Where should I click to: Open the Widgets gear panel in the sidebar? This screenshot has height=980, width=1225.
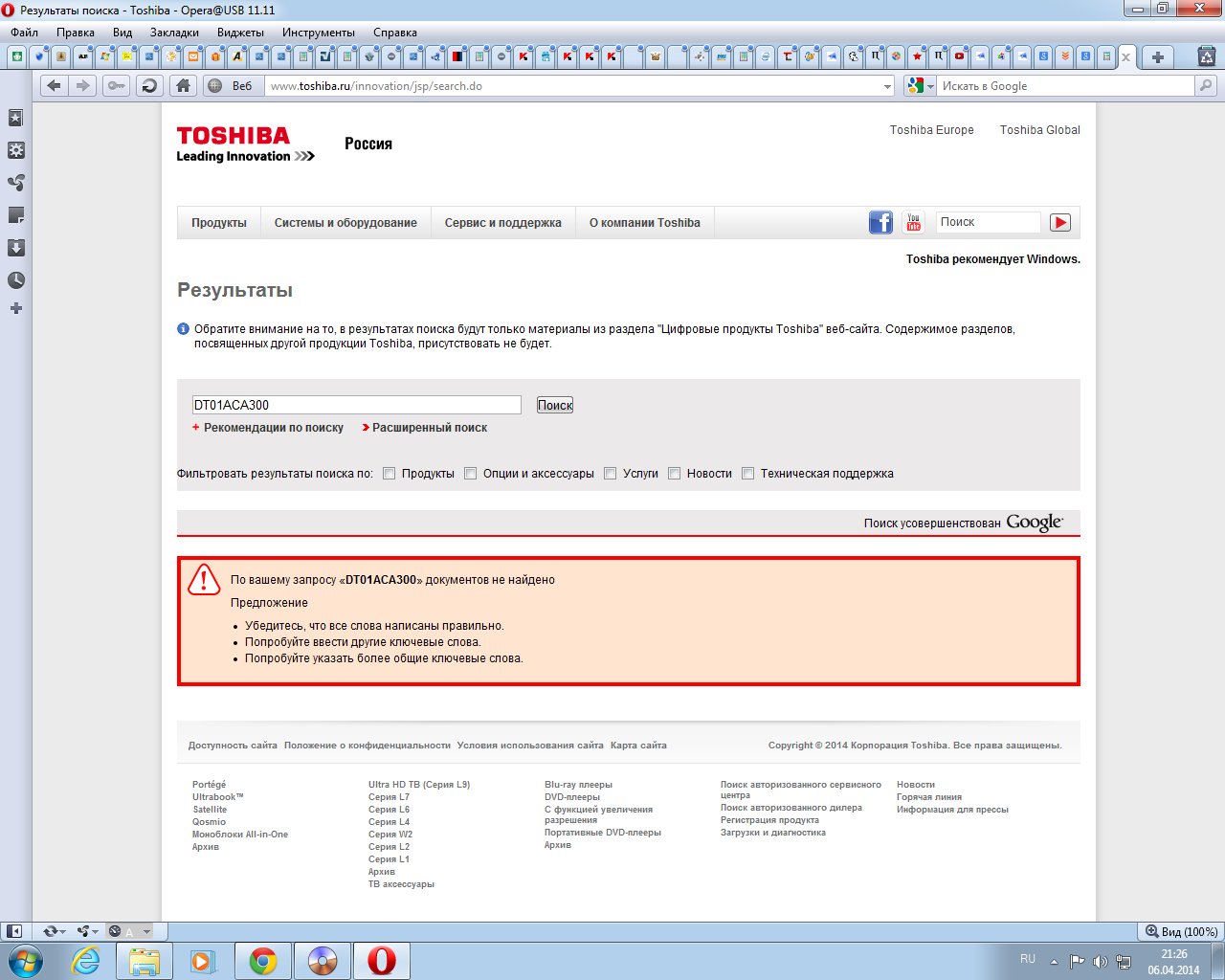tap(16, 150)
